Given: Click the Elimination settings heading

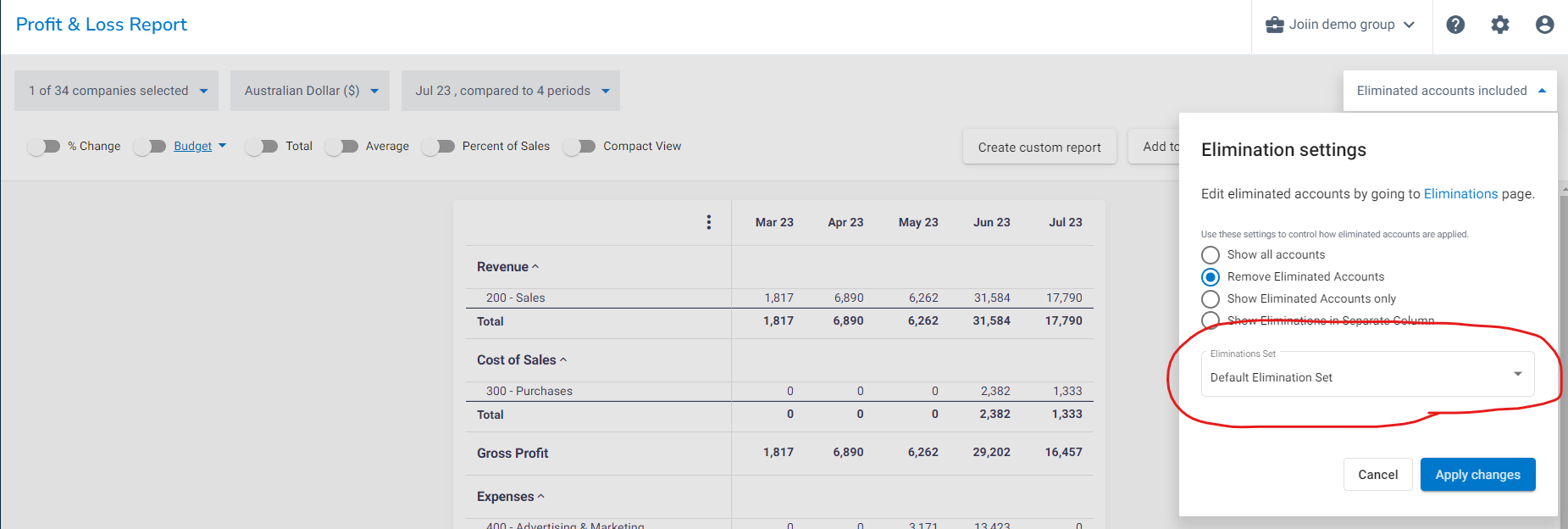Looking at the screenshot, I should [1283, 150].
